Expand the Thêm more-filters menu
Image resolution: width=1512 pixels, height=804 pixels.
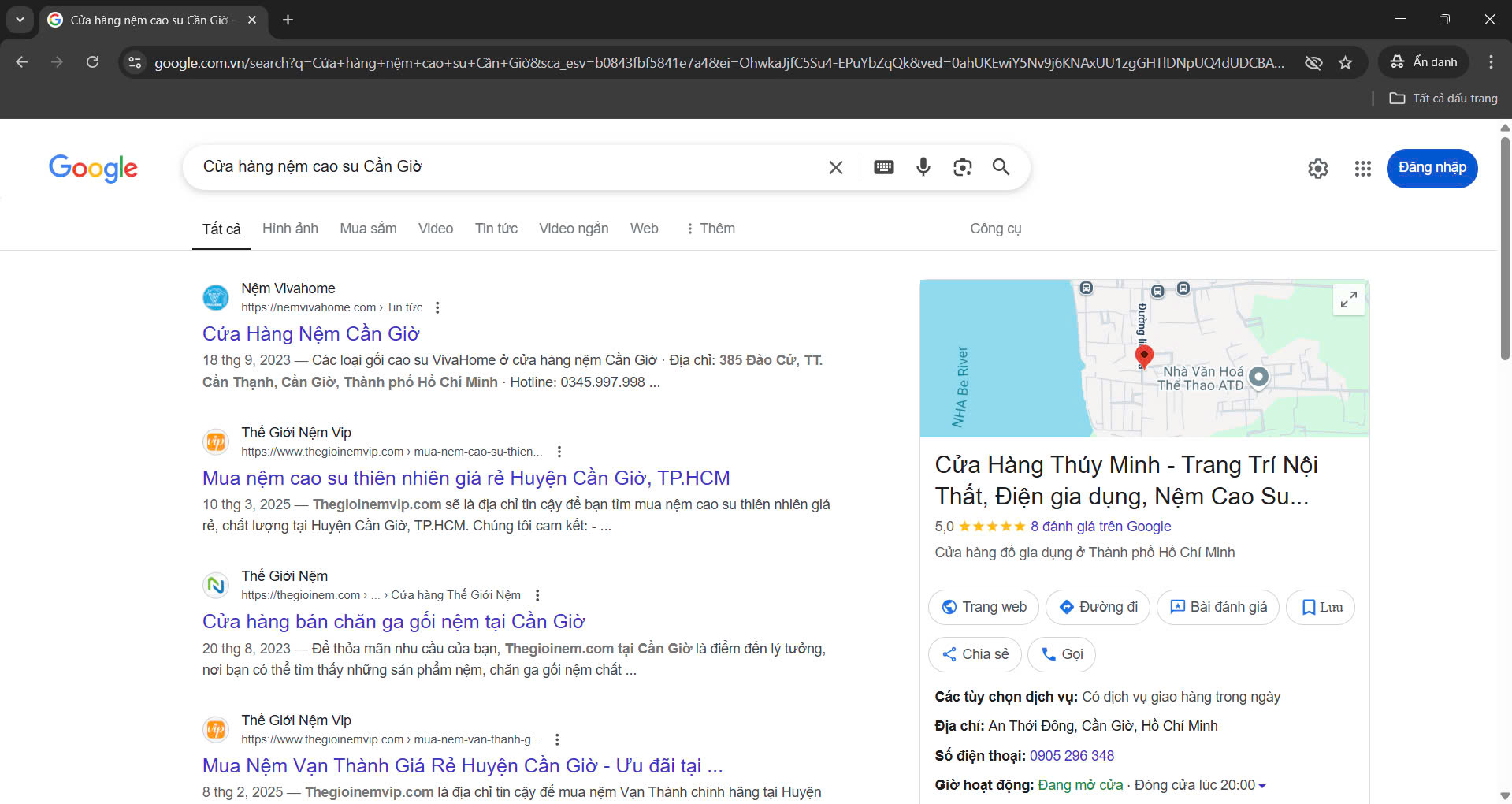click(710, 229)
